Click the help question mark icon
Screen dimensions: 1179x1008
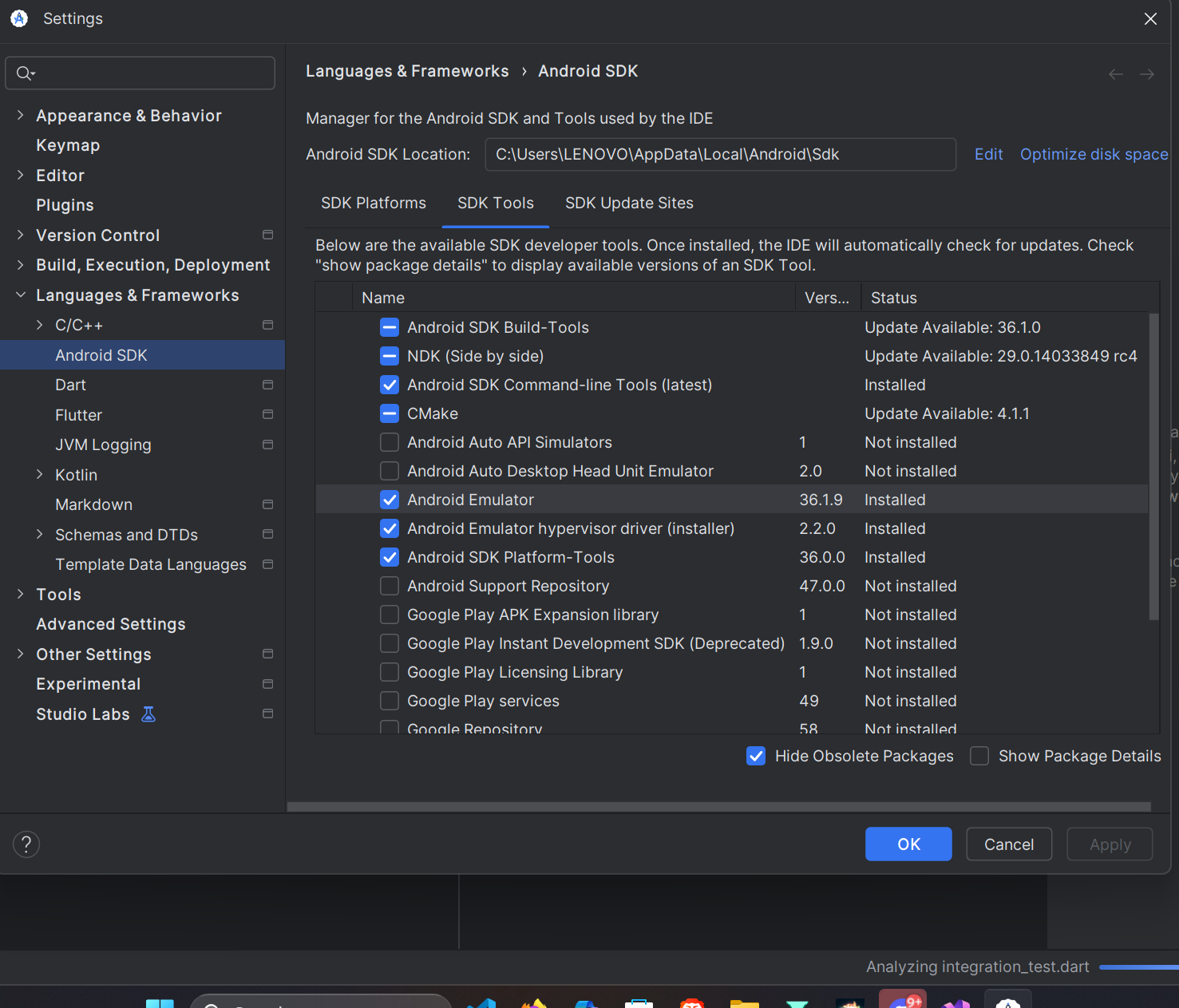point(26,844)
